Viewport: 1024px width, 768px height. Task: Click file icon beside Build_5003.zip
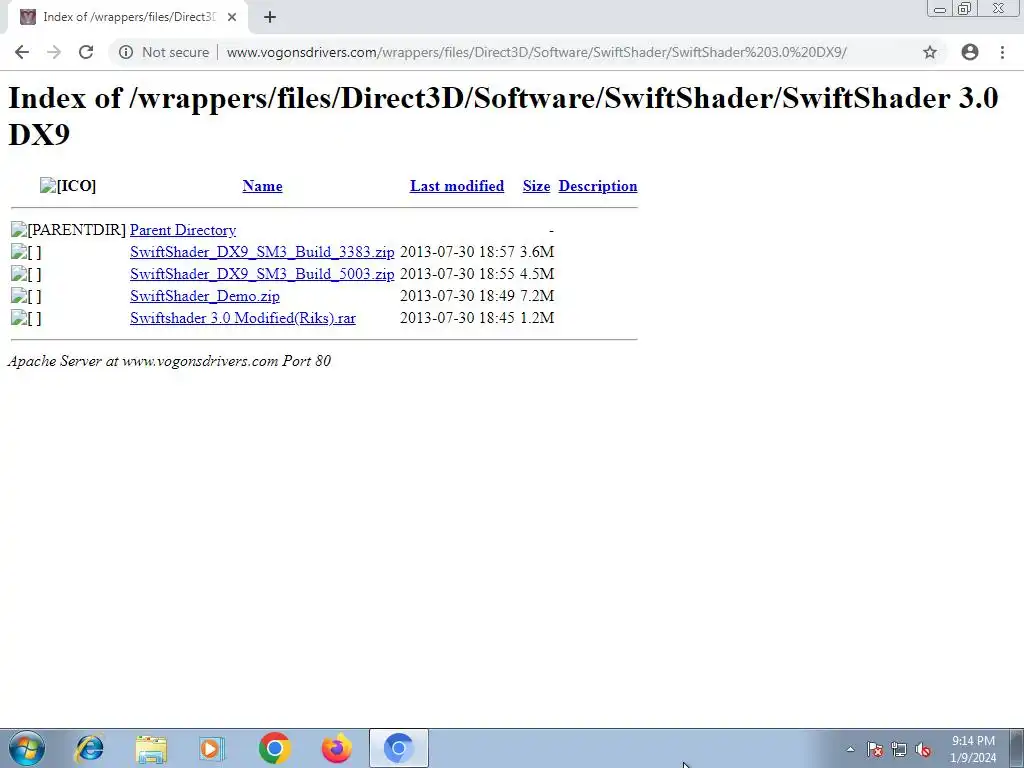[26, 274]
